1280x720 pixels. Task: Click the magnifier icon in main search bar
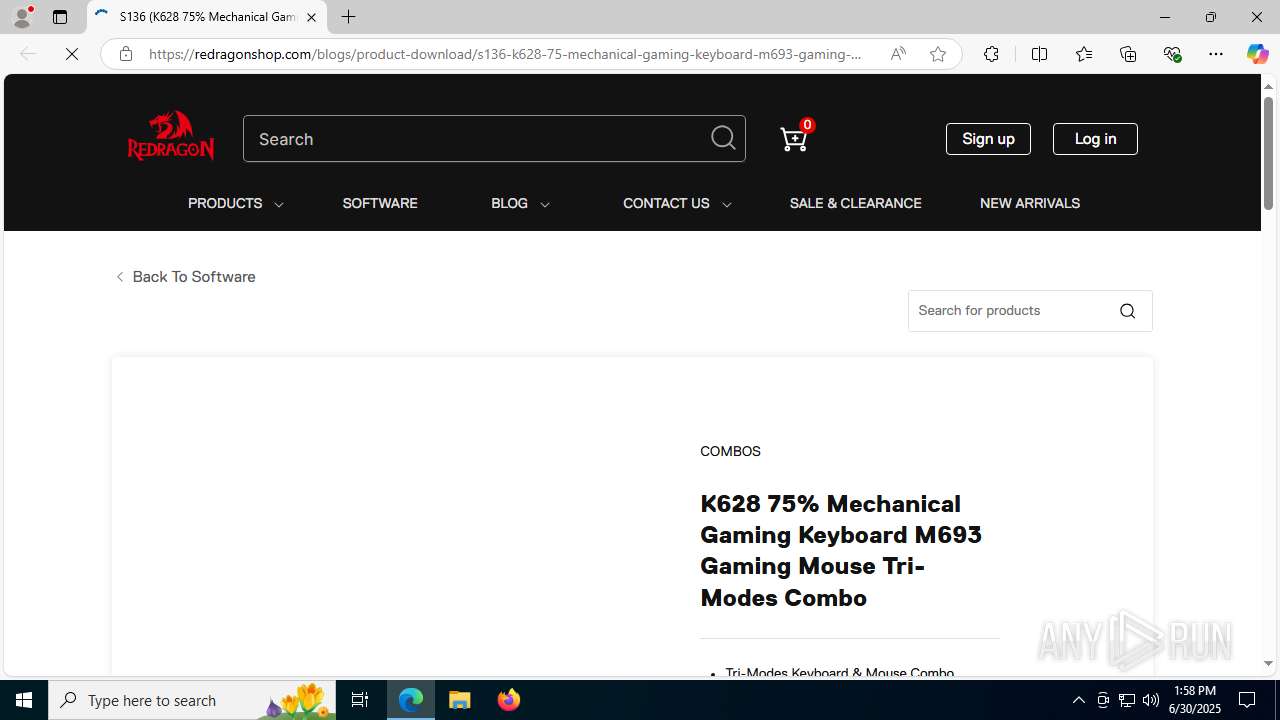723,138
